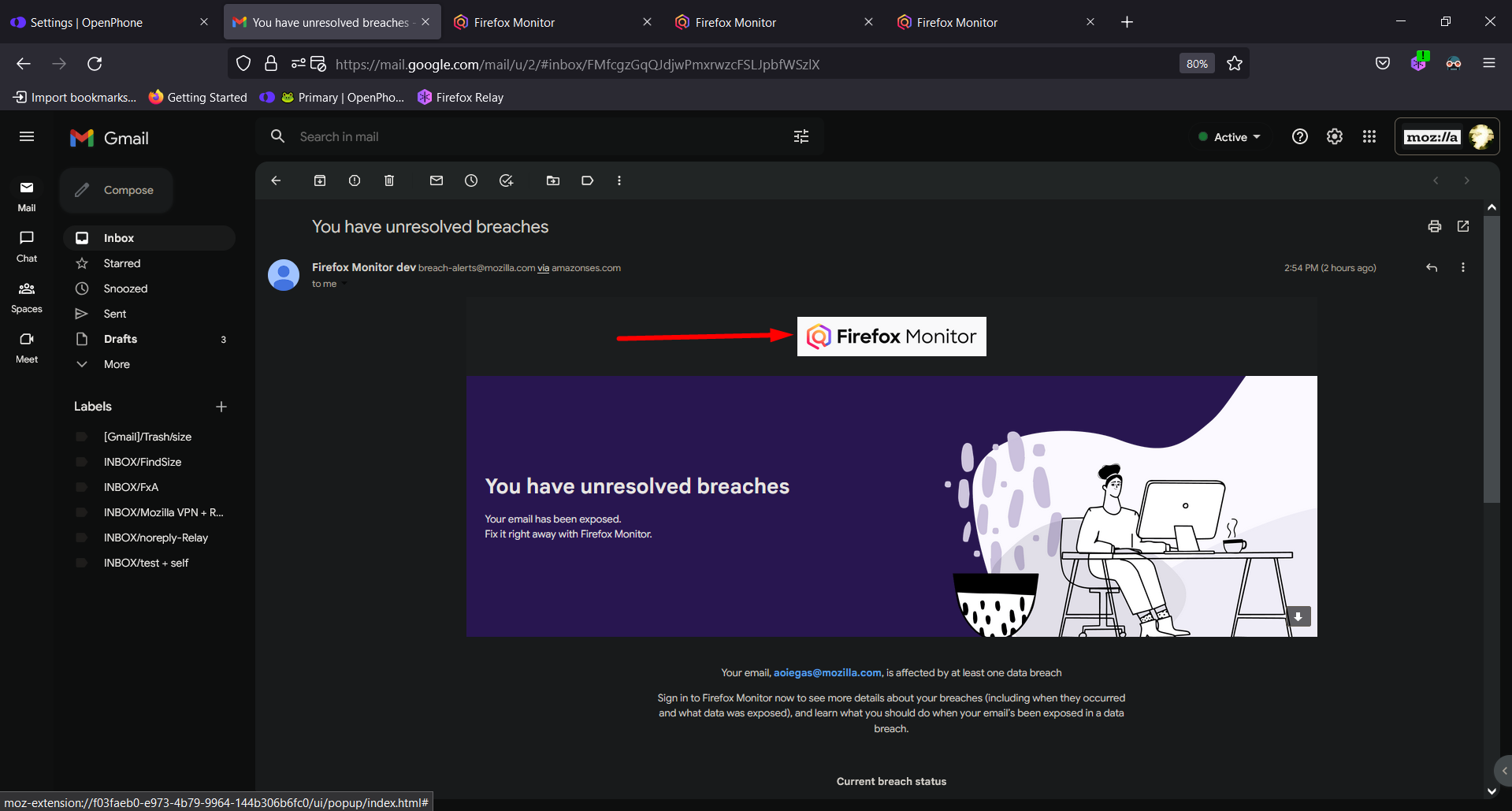Image resolution: width=1512 pixels, height=811 pixels.
Task: Click aoiegas@mozilla.com email link
Action: [x=827, y=673]
